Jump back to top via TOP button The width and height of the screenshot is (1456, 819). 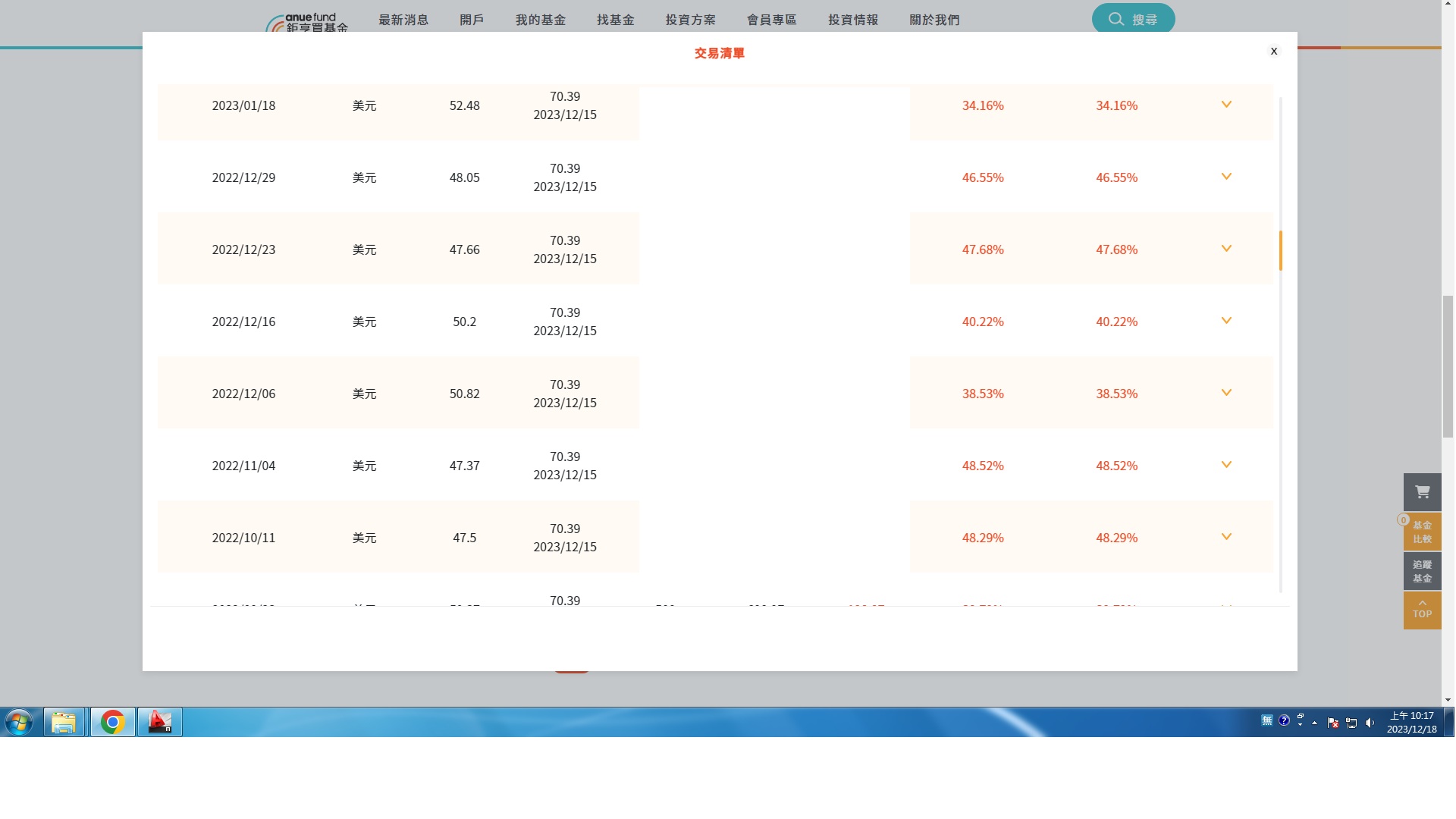click(1422, 610)
